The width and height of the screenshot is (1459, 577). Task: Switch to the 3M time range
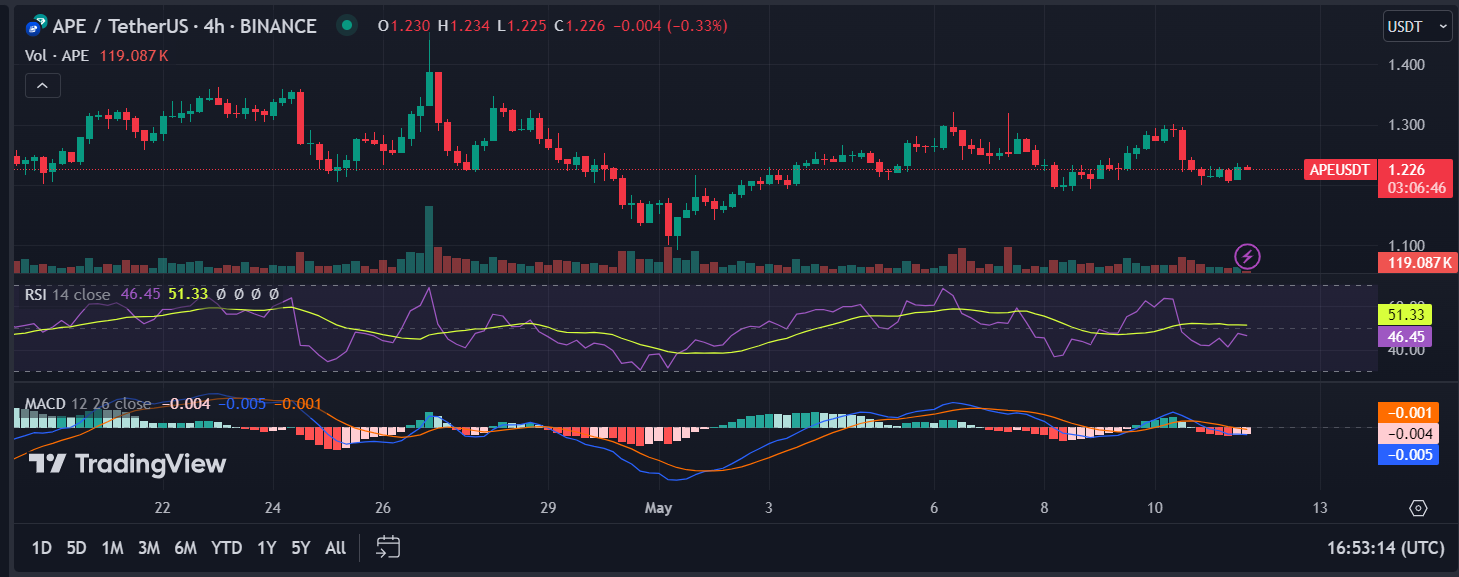(149, 547)
